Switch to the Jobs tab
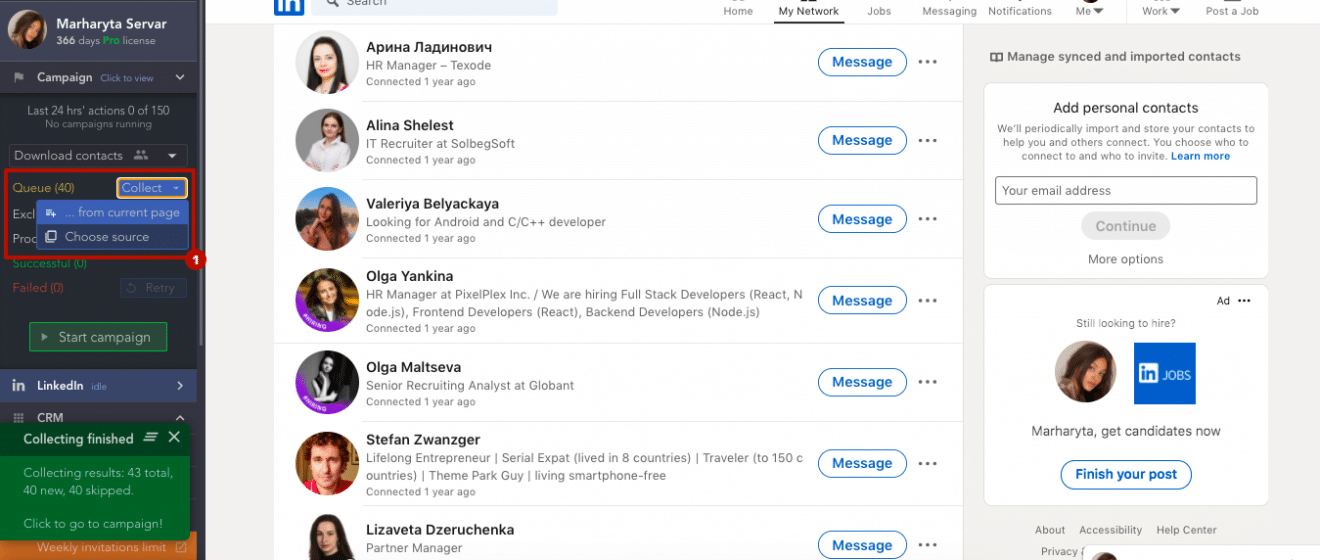This screenshot has width=1320, height=560. pyautogui.click(x=879, y=11)
